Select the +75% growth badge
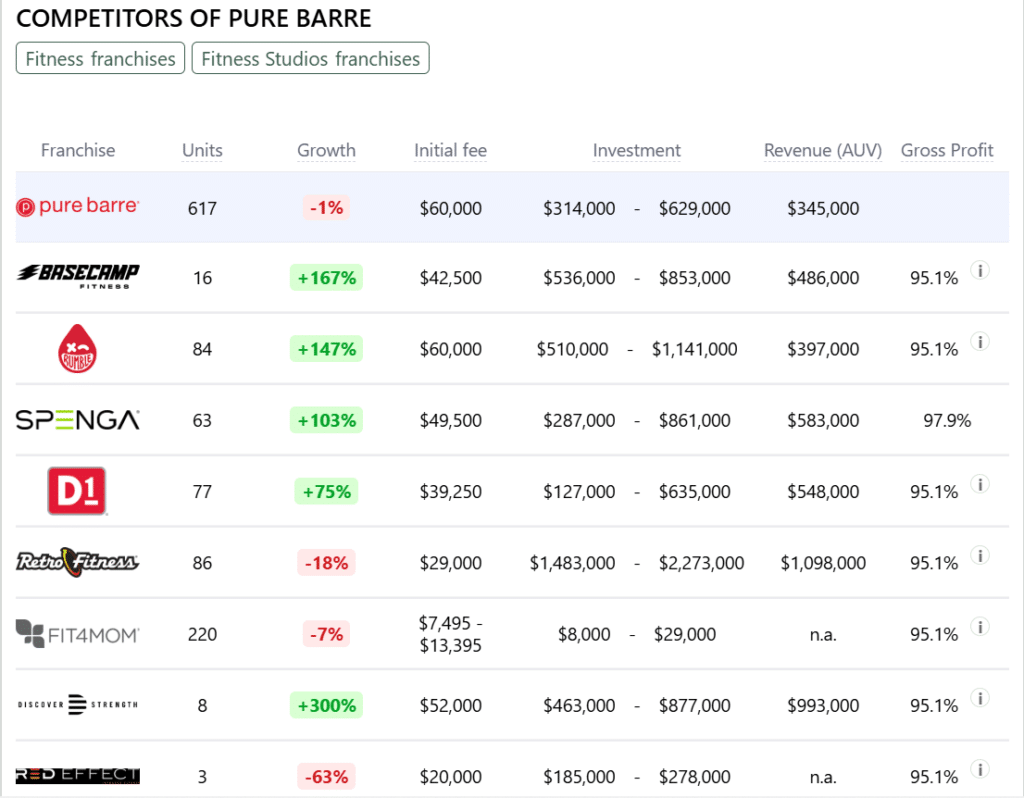 pyautogui.click(x=327, y=491)
